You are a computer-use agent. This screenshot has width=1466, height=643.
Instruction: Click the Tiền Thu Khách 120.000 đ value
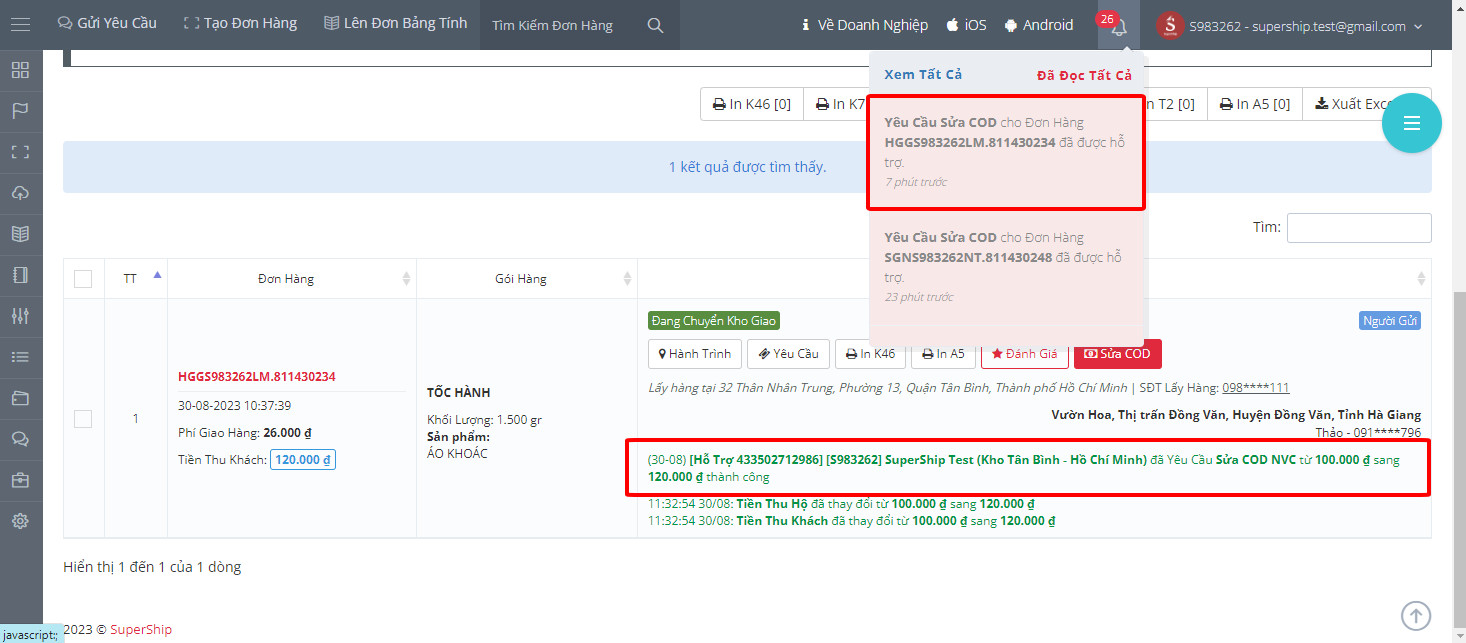click(303, 460)
